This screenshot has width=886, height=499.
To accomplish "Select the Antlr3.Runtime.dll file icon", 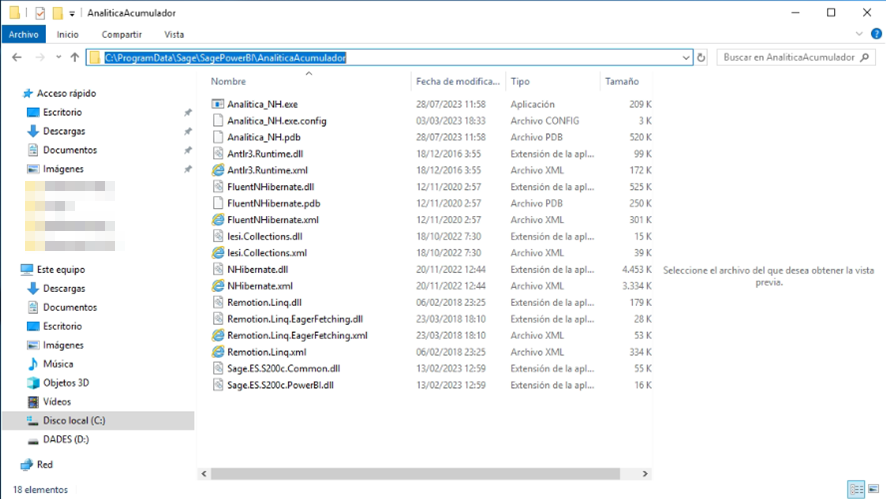I will (218, 153).
